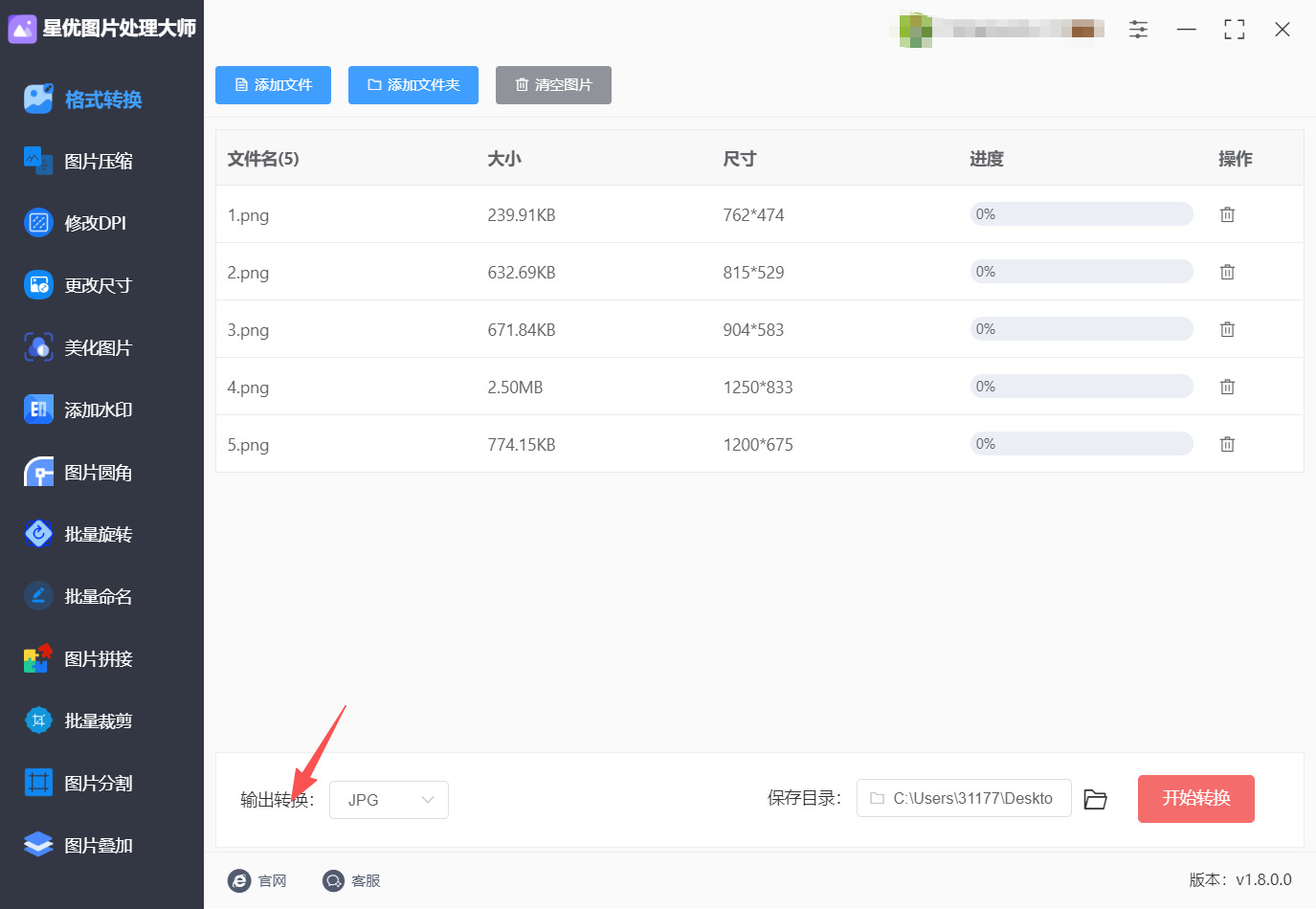The height and width of the screenshot is (909, 1316).
Task: Click the 清空图片 button
Action: click(553, 85)
